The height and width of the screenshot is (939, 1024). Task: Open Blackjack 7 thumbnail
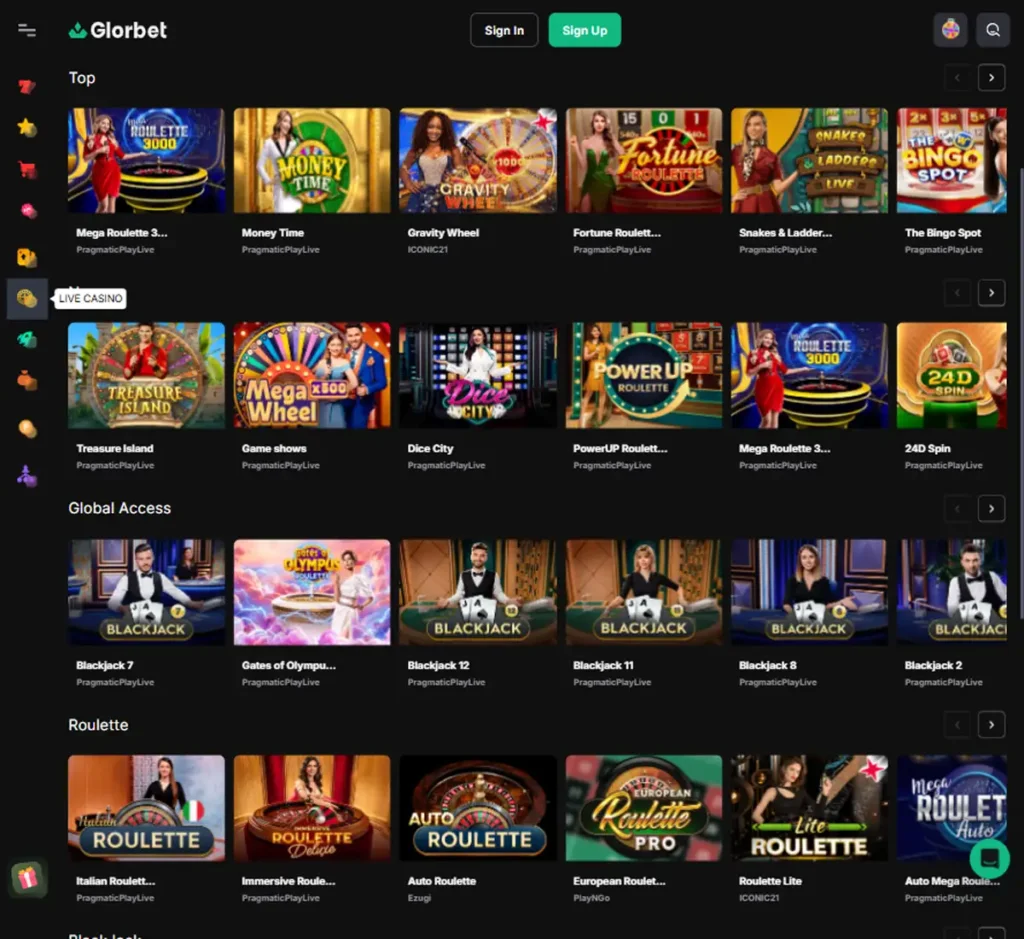point(146,592)
